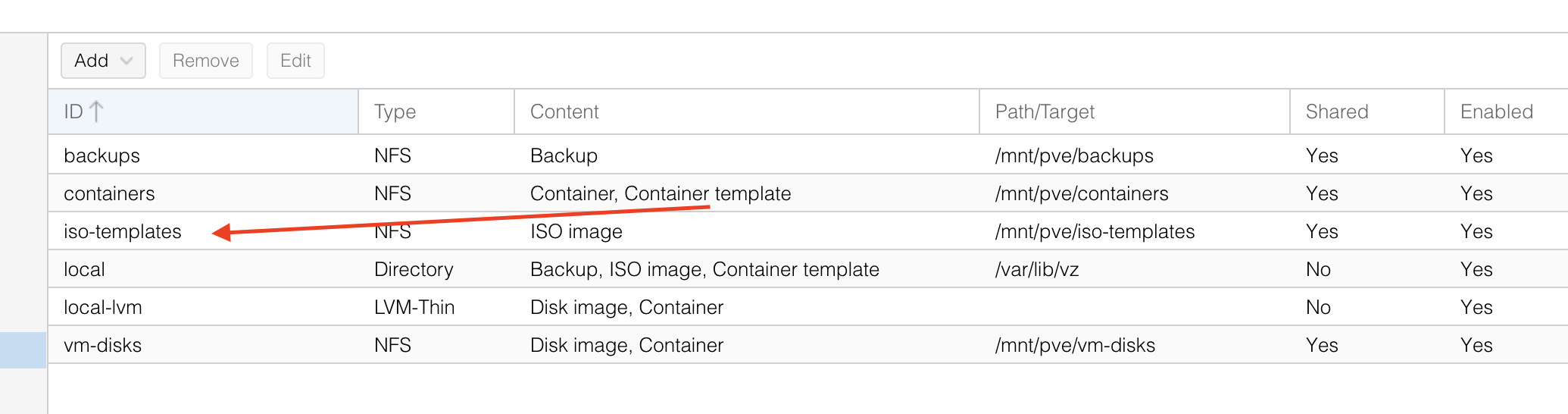Sort by the Content column header

tap(564, 112)
